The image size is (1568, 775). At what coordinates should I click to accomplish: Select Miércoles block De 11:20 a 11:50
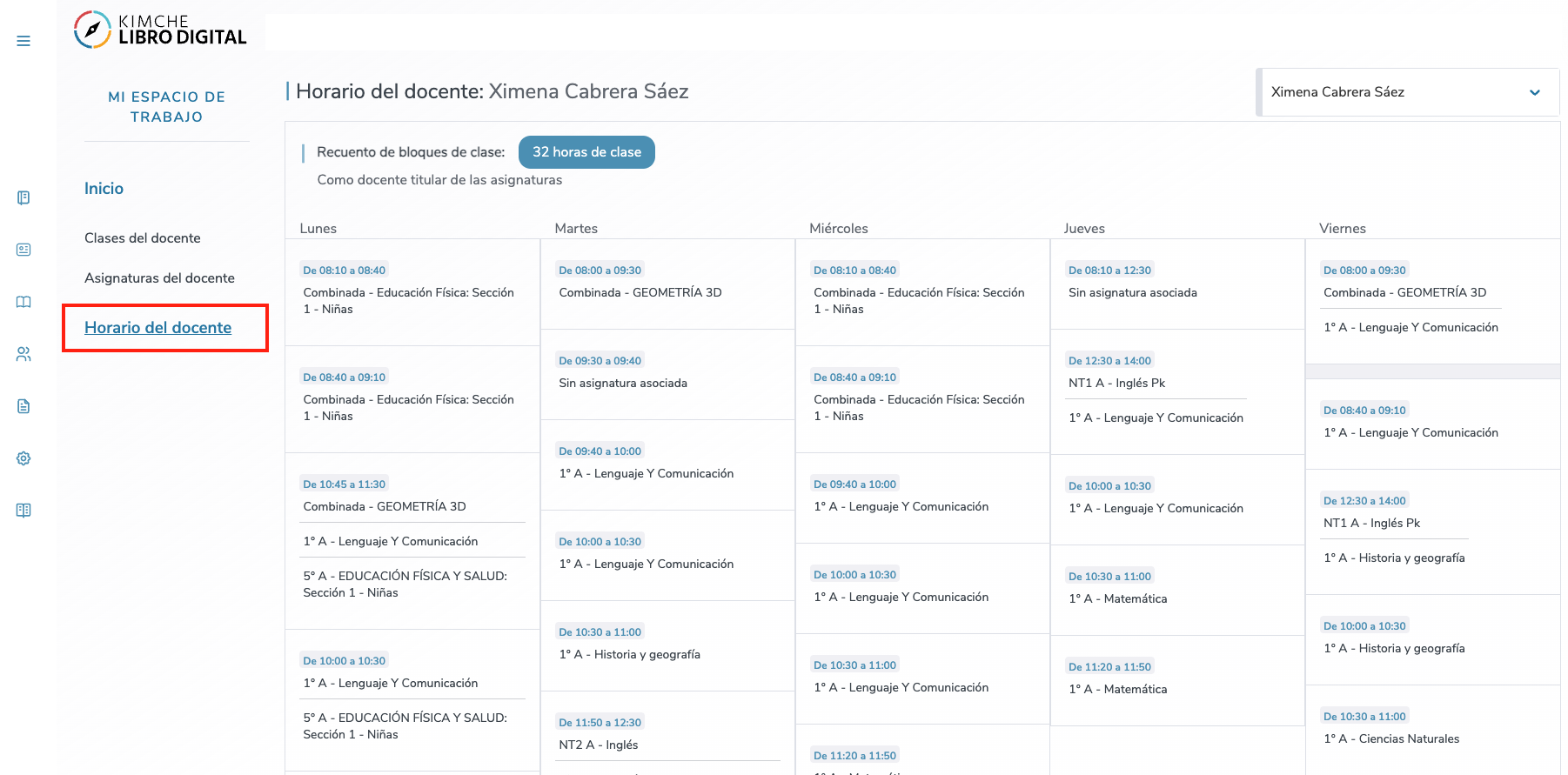coord(855,756)
